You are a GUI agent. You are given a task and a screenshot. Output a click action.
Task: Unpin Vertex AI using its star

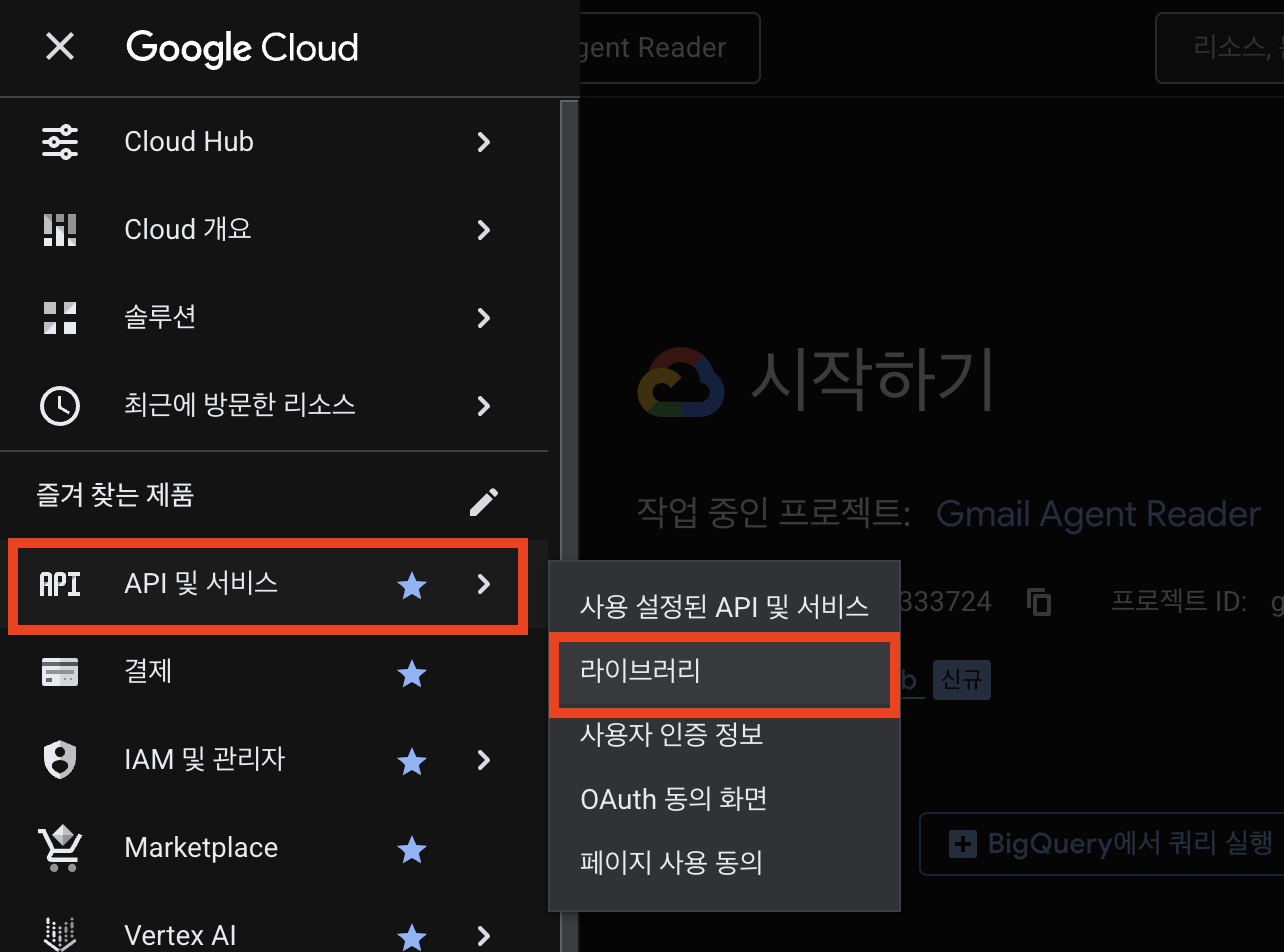point(412,936)
